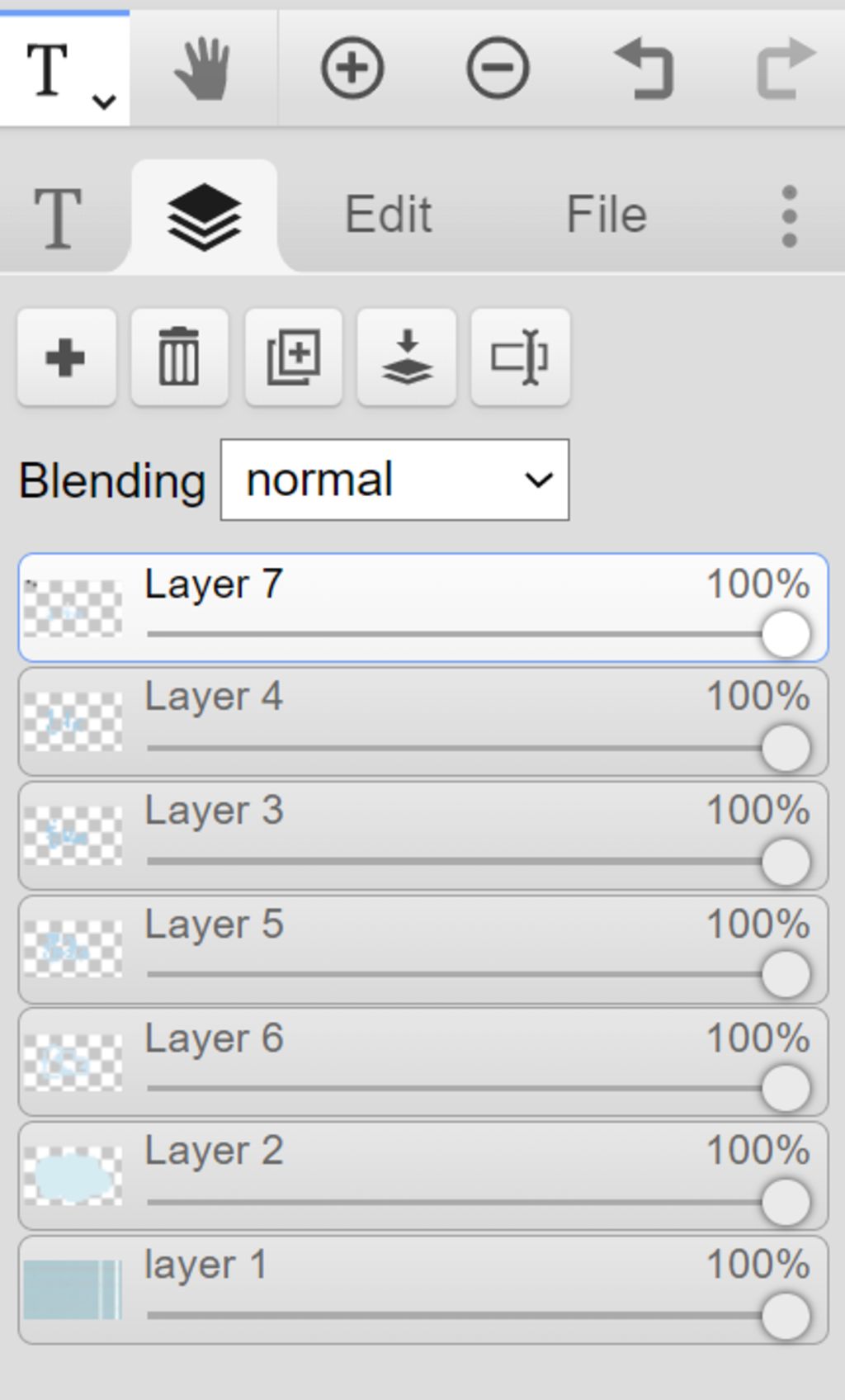Click Layer 2 opacity slider handle
This screenshot has width=845, height=1400.
[786, 1201]
